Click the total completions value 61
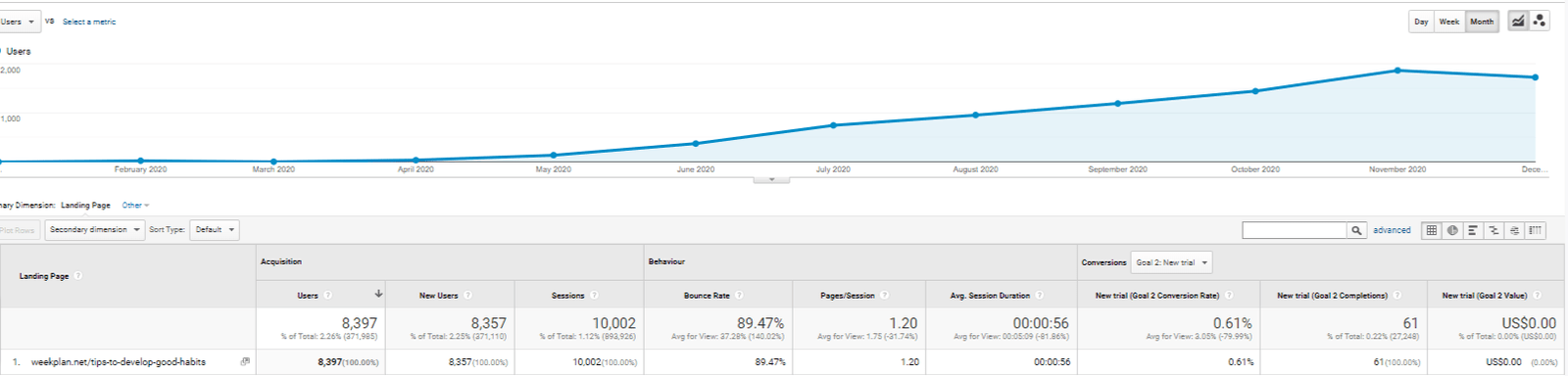Image resolution: width=1568 pixels, height=376 pixels. pos(1410,323)
